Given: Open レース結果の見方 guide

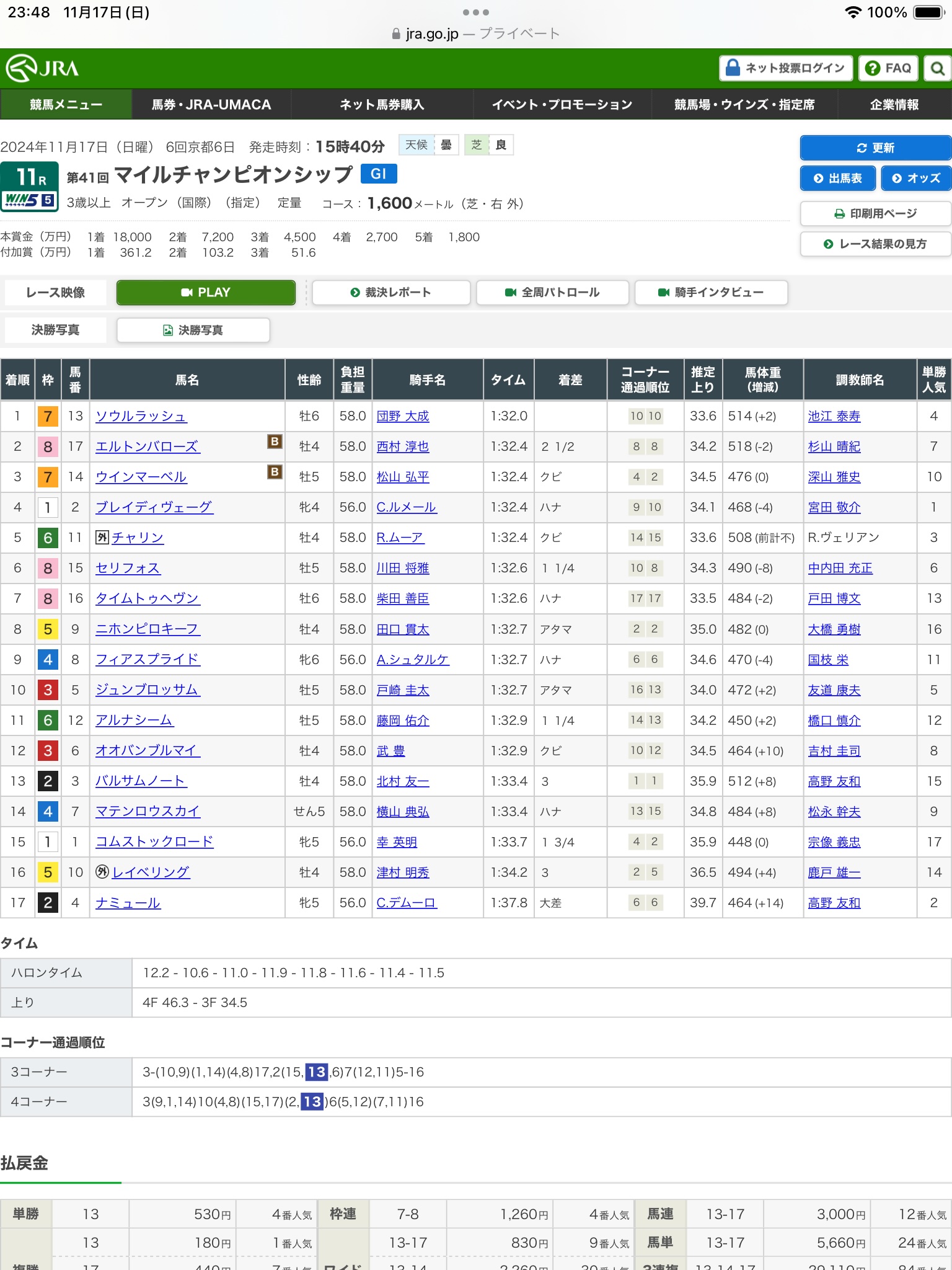Looking at the screenshot, I should (875, 244).
